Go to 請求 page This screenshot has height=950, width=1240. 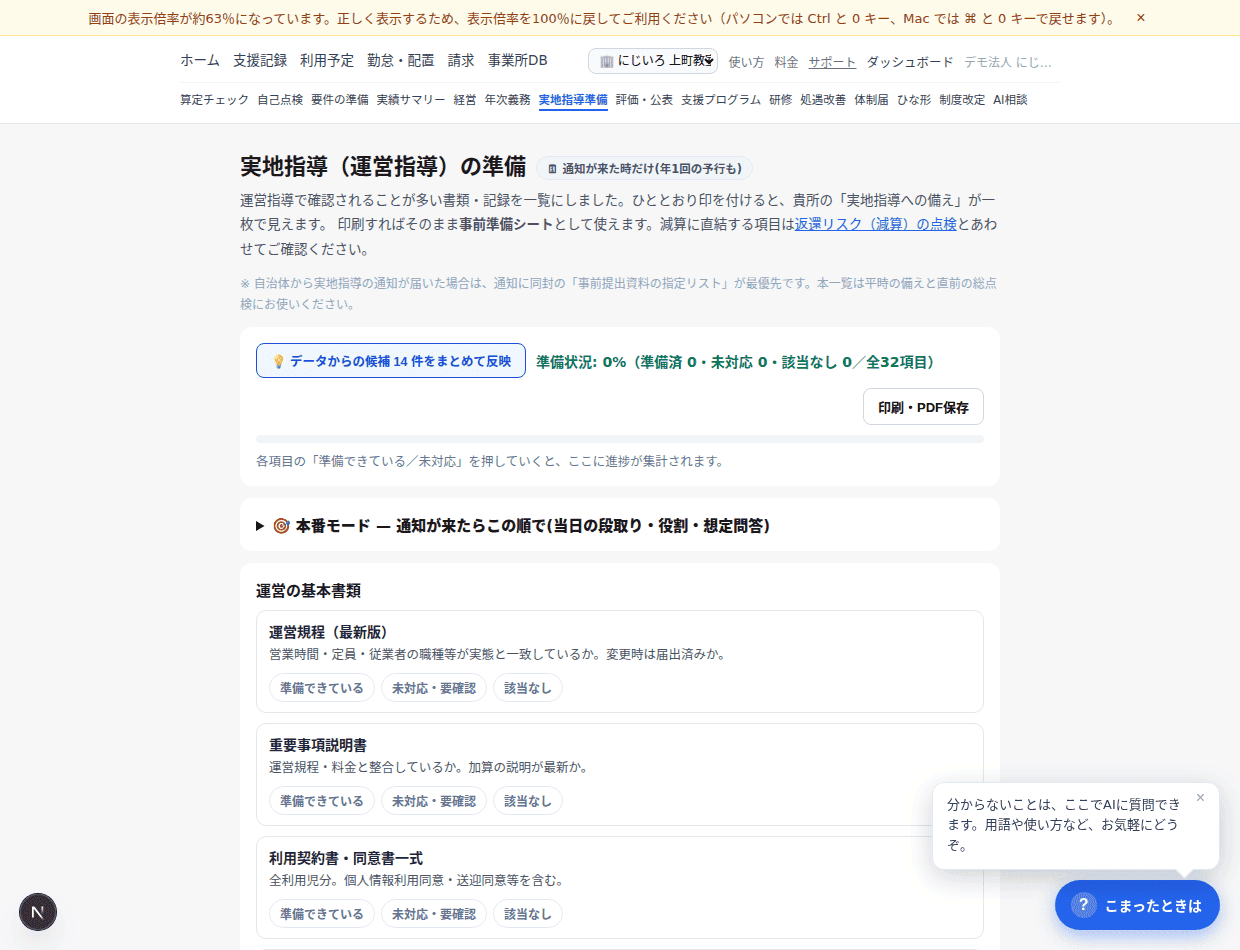pos(461,61)
